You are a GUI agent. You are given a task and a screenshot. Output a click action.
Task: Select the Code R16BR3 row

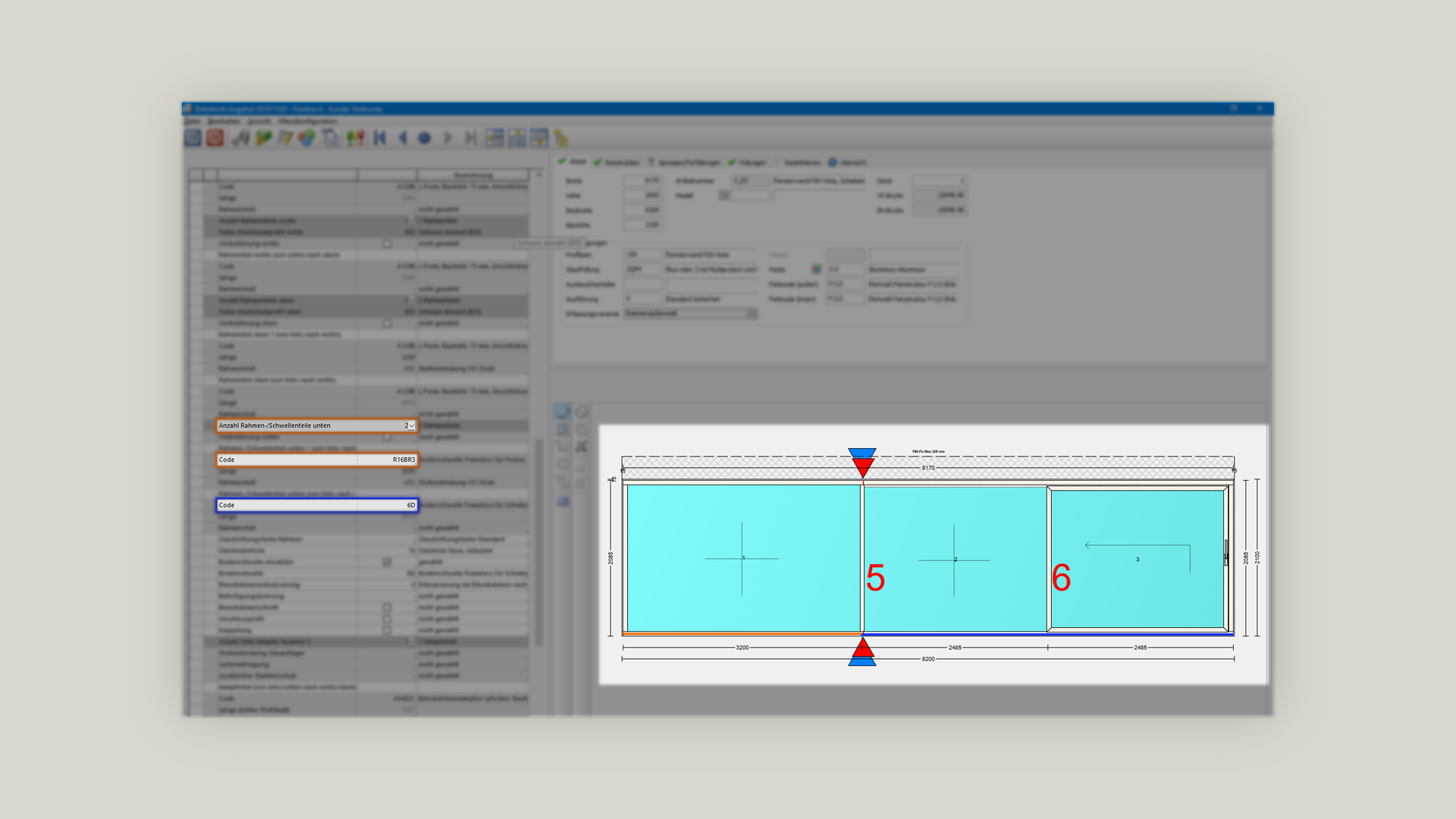pyautogui.click(x=317, y=460)
